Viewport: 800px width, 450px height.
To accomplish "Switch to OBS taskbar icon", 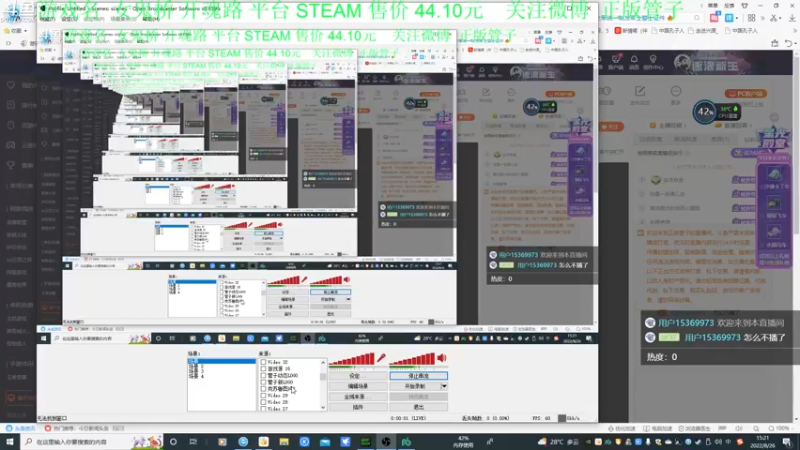I will coord(386,442).
